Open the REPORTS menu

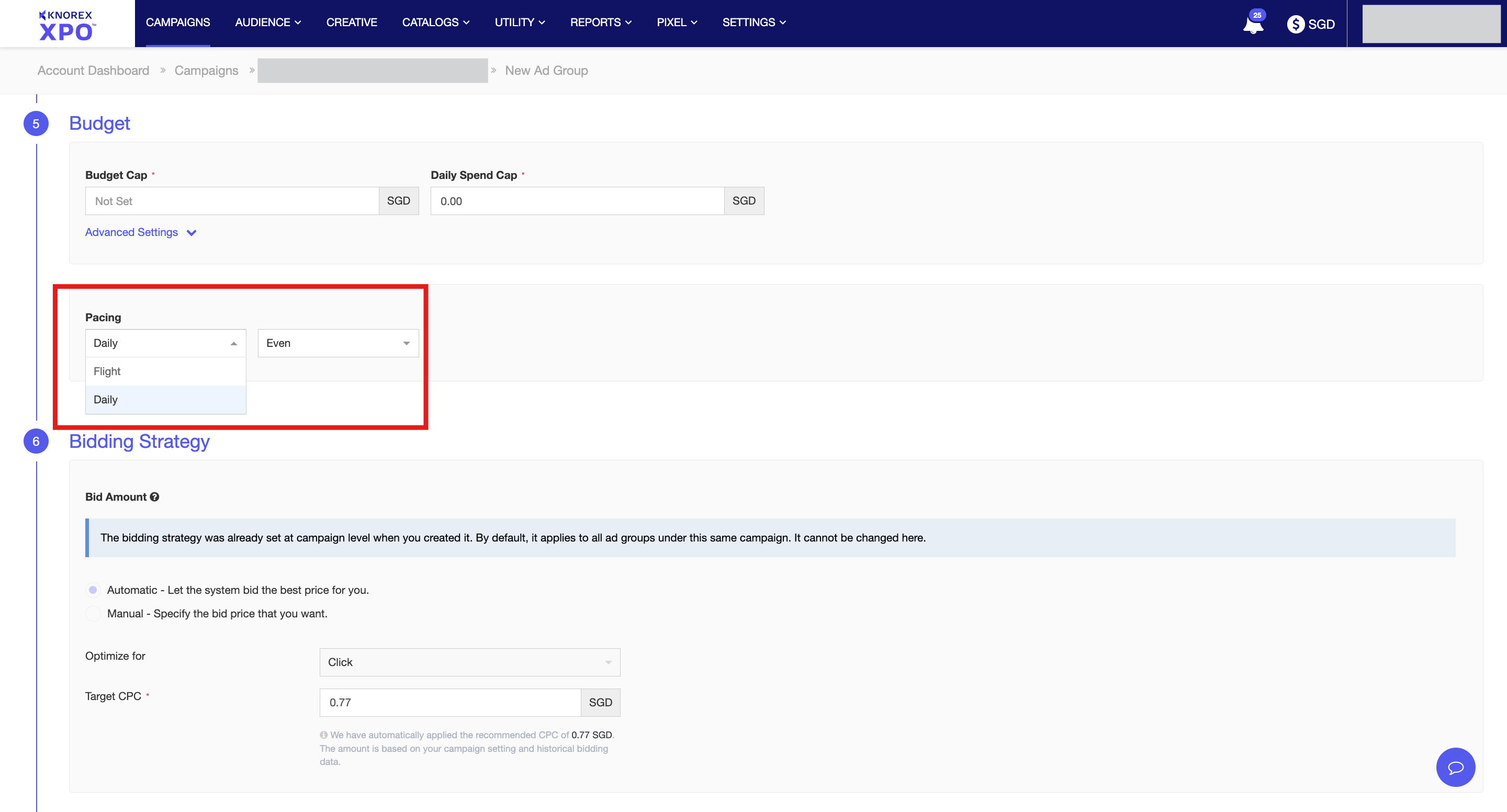coord(601,22)
